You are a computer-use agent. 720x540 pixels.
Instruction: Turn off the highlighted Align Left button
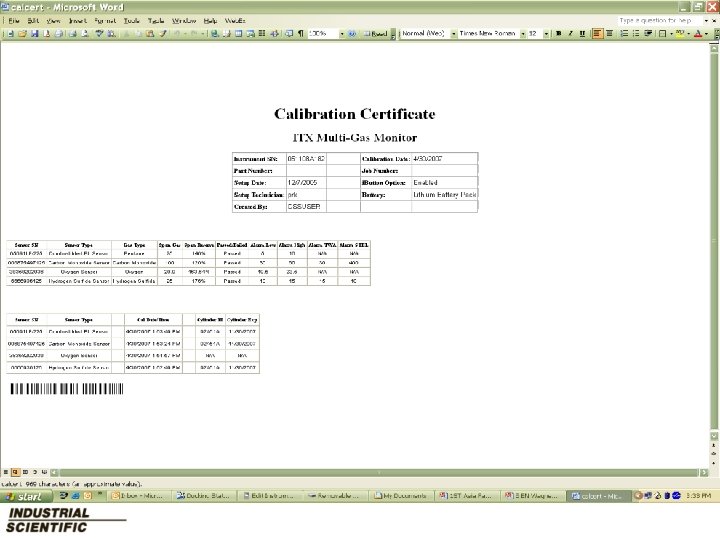click(597, 34)
